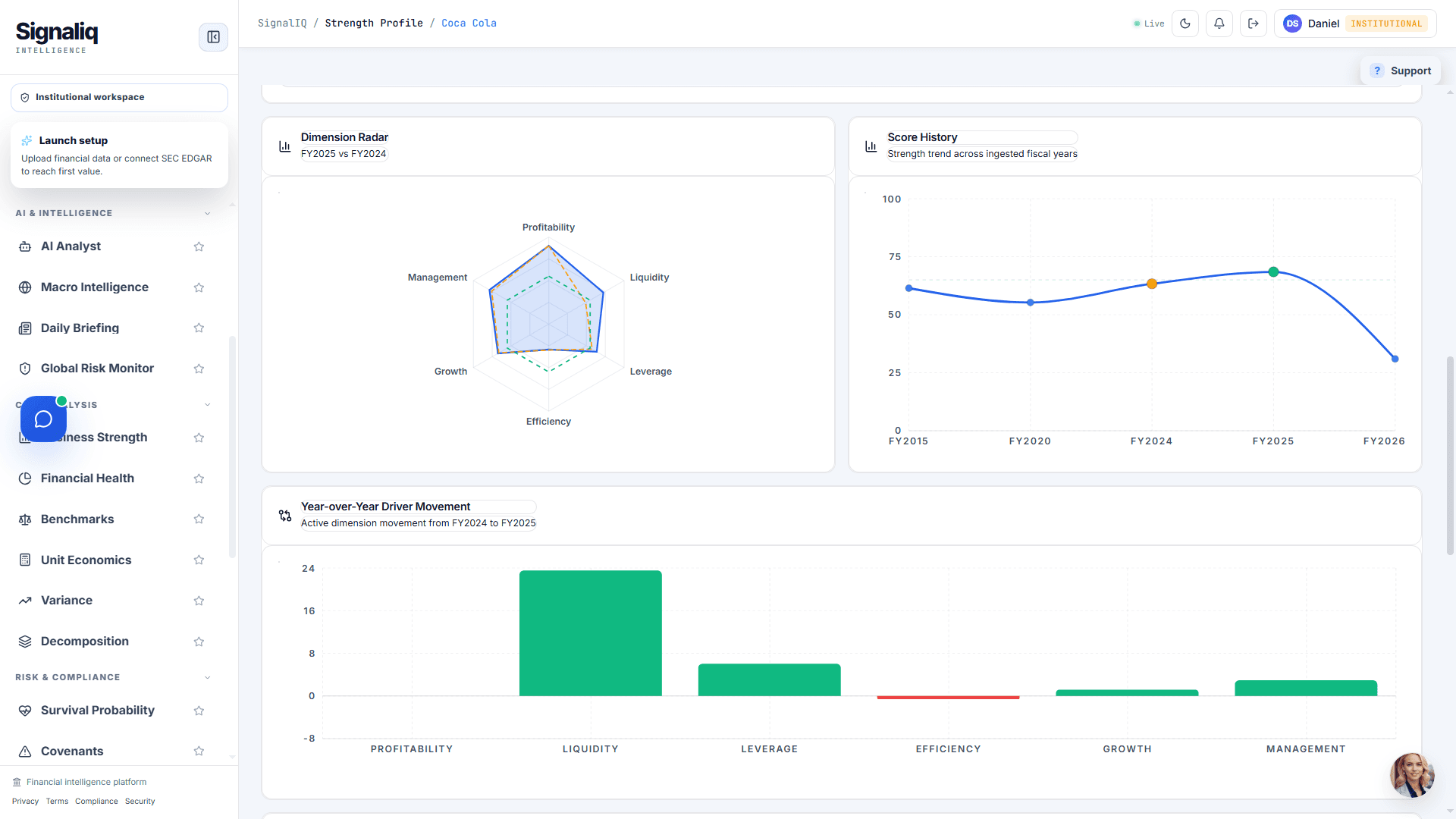Viewport: 1456px width, 819px height.
Task: Click Variance trend icon
Action: coord(25,601)
